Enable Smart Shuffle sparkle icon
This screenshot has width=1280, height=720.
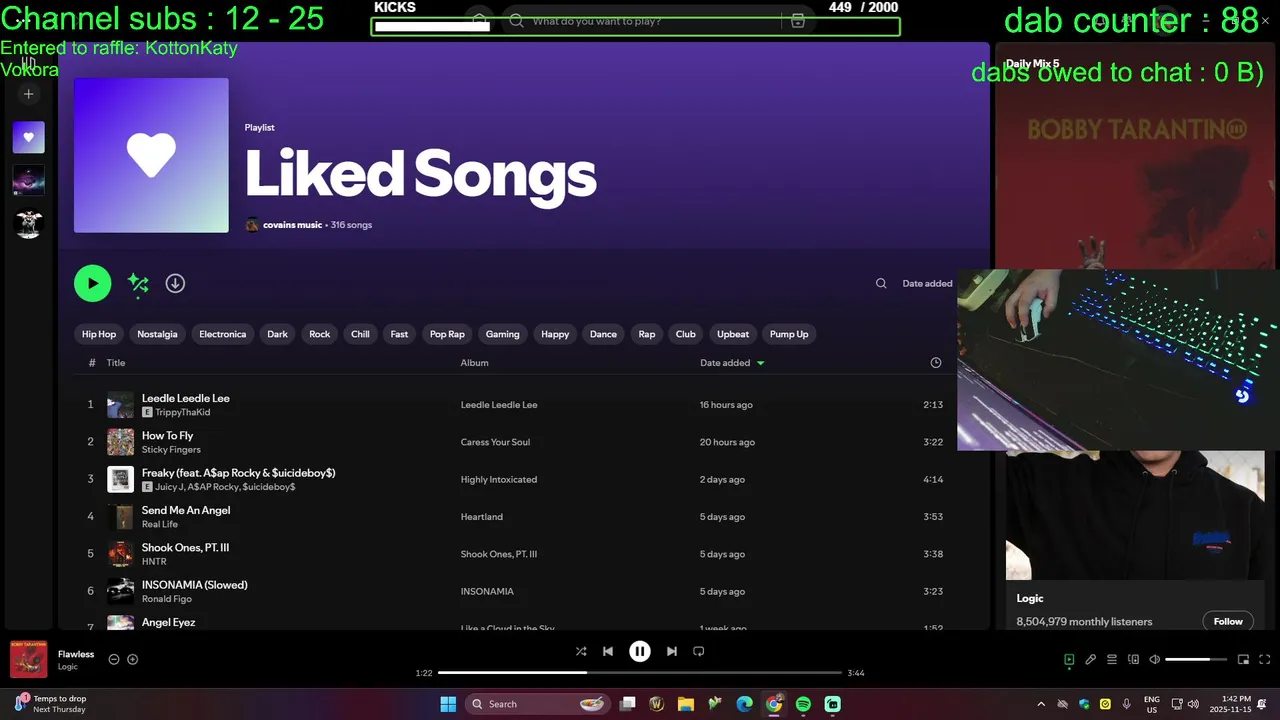click(x=138, y=284)
